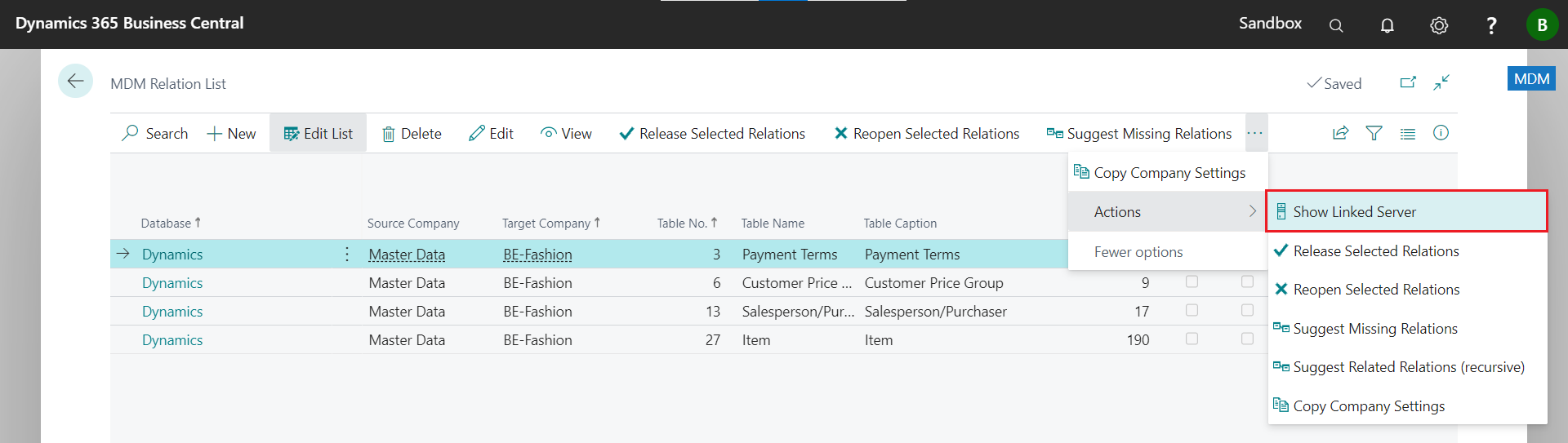Open the Dynamics link in the Payment Terms row

(172, 255)
